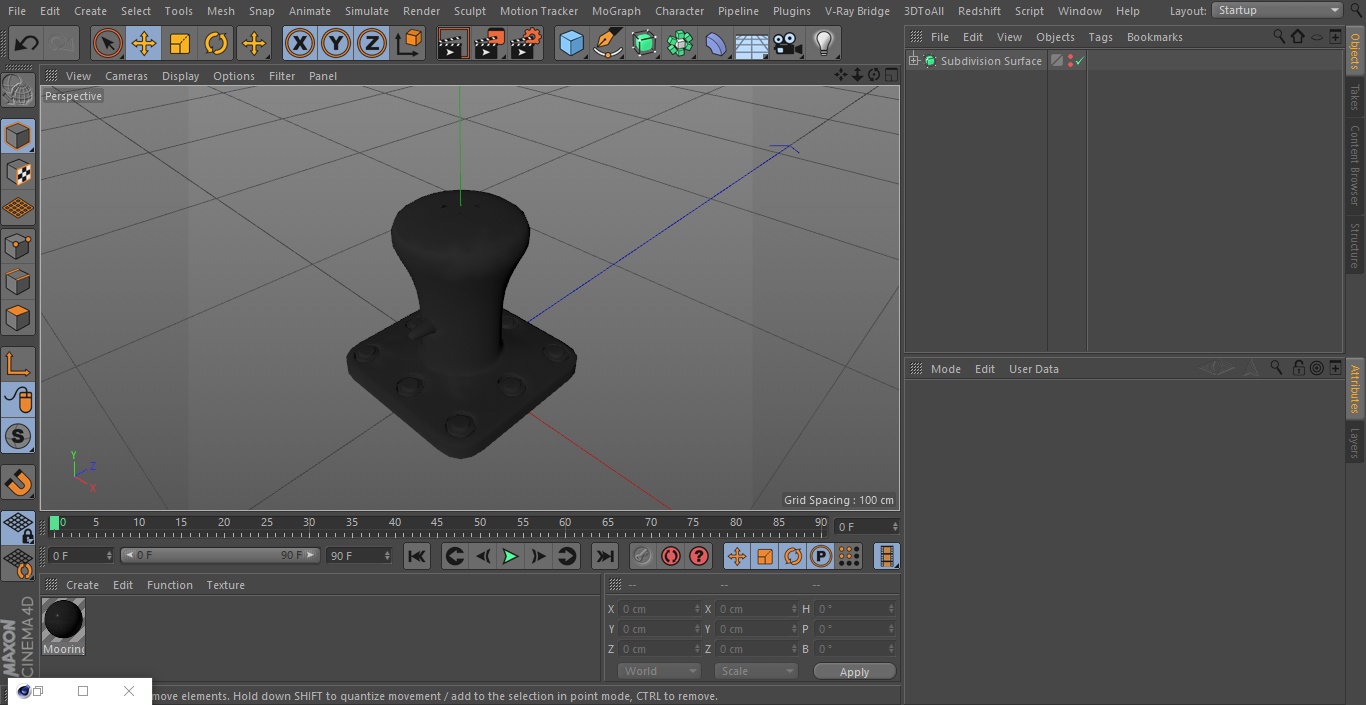Open Edit Render Settings icon
Viewport: 1366px width, 705px height.
coord(526,43)
